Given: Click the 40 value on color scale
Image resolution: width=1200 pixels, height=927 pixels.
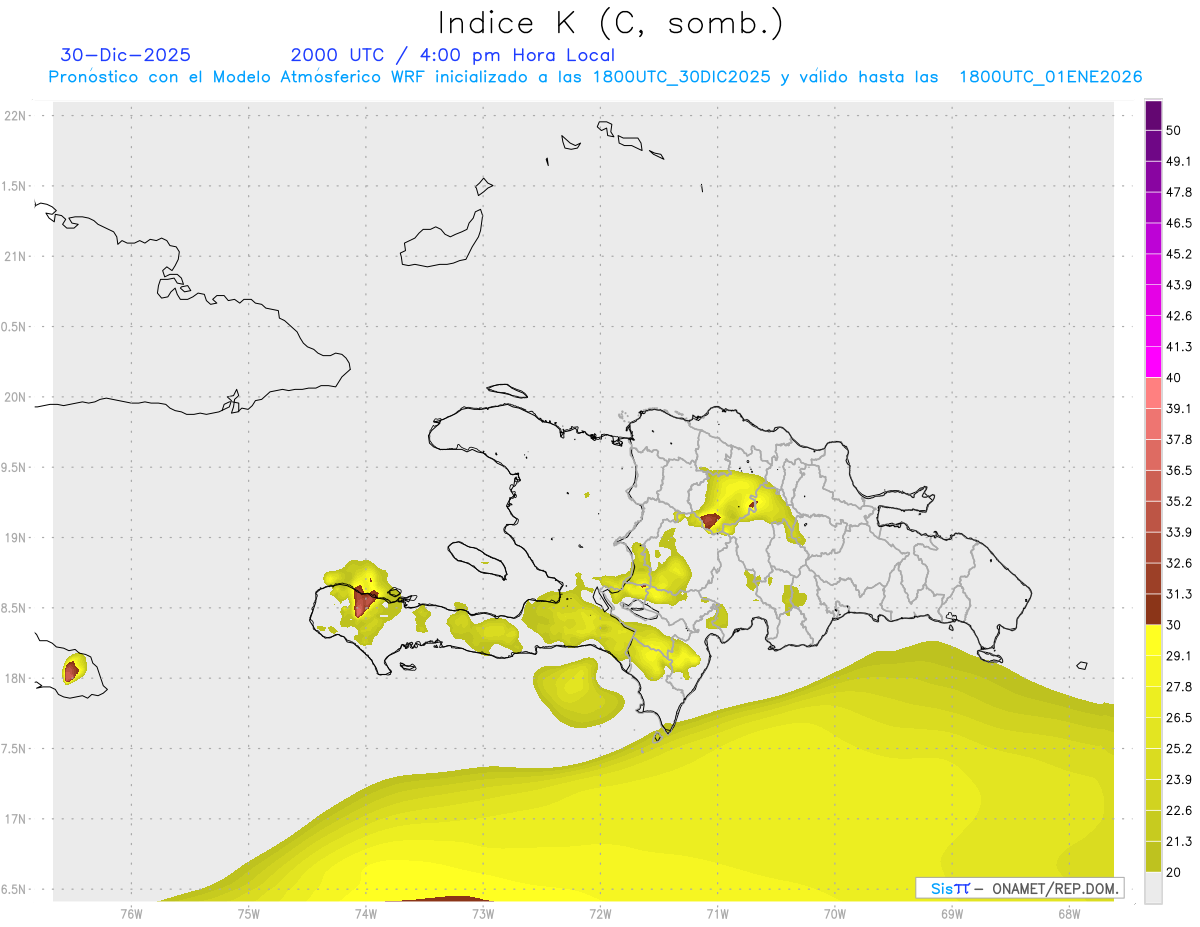Looking at the screenshot, I should [1174, 378].
